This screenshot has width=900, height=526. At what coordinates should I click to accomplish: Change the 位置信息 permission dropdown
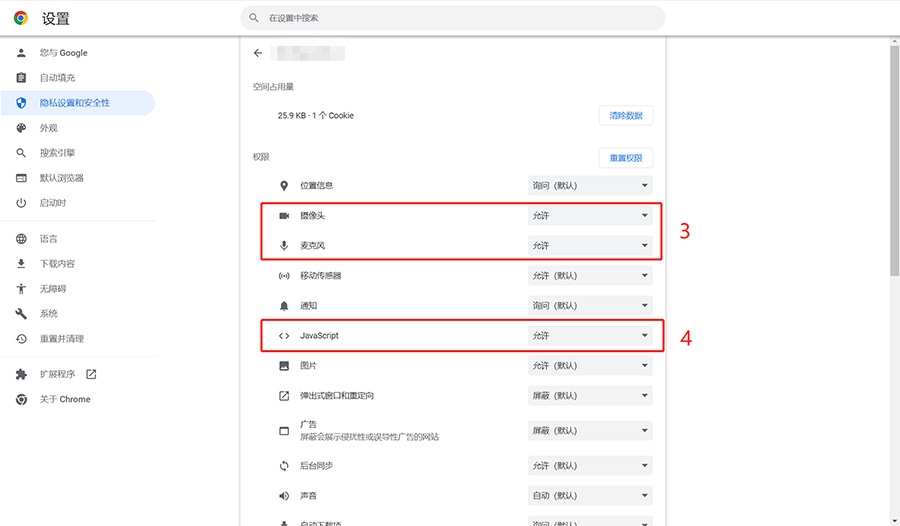point(590,186)
